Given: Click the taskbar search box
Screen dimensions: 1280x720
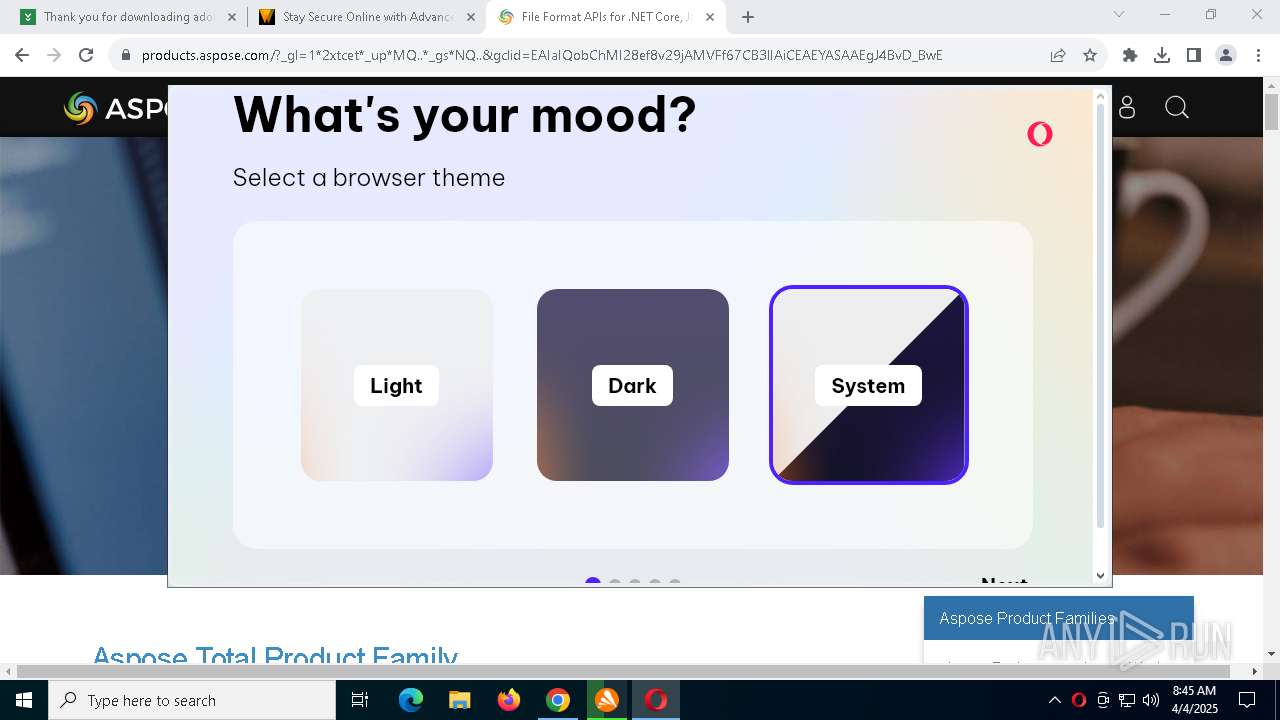Looking at the screenshot, I should pos(192,700).
